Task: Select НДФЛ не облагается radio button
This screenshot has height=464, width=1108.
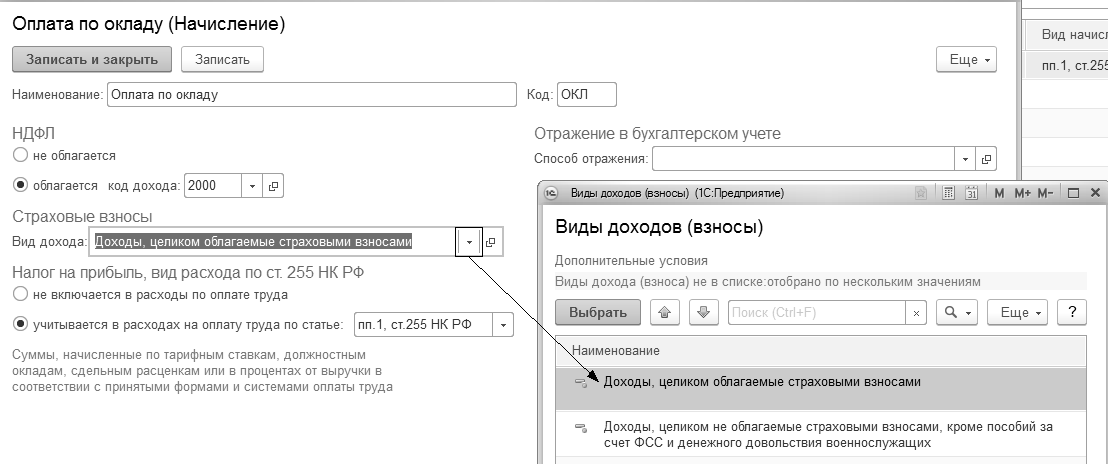Action: click(x=20, y=155)
